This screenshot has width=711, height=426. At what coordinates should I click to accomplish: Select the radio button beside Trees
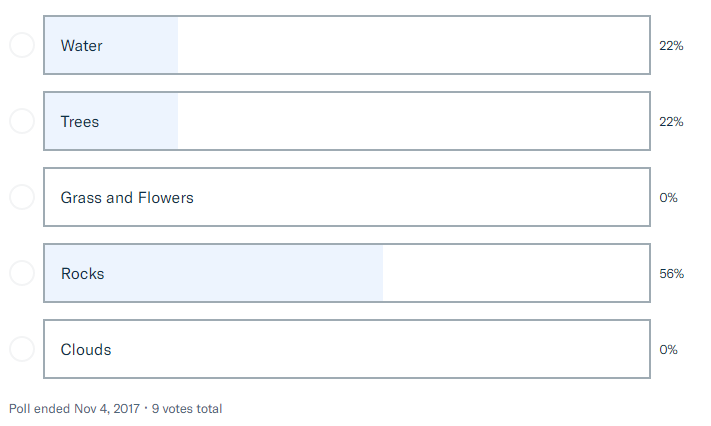click(21, 121)
